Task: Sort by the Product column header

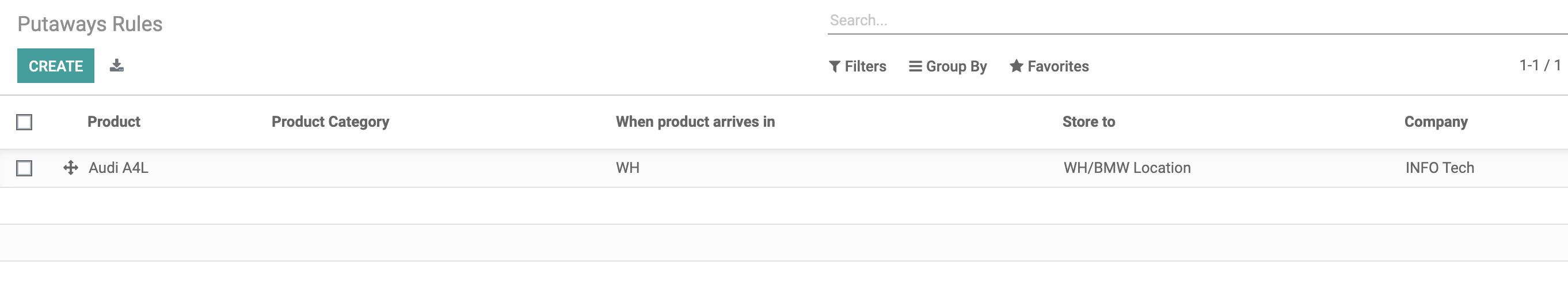Action: 114,122
